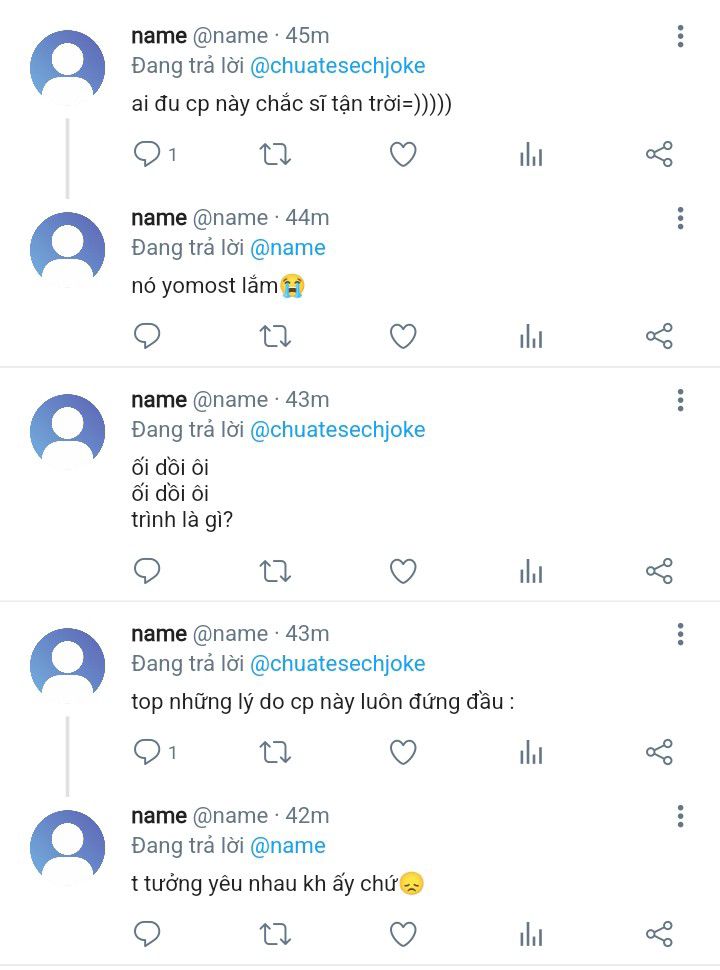Share the 't tưởng yêu nhau' tweet
The width and height of the screenshot is (720, 970).
tap(659, 934)
